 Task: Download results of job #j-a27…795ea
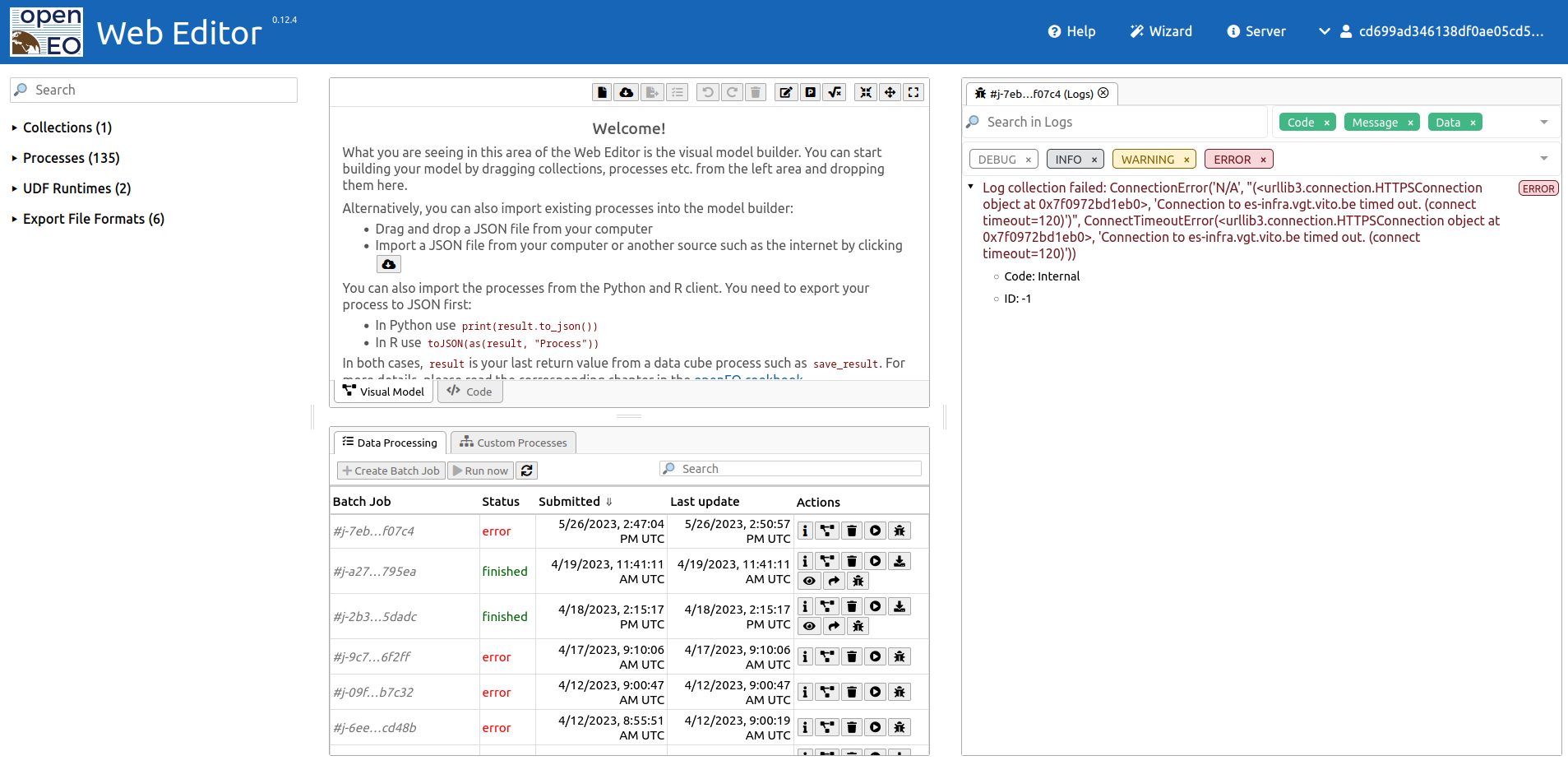pos(900,560)
